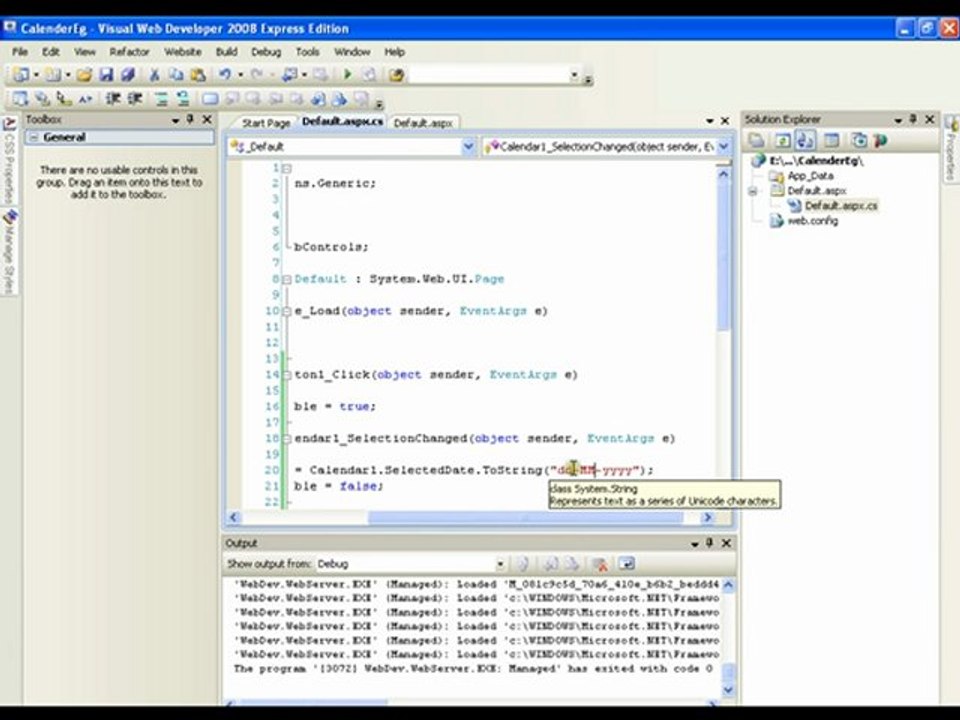Open the _Default class dropdown
This screenshot has height=720, width=960.
click(468, 147)
